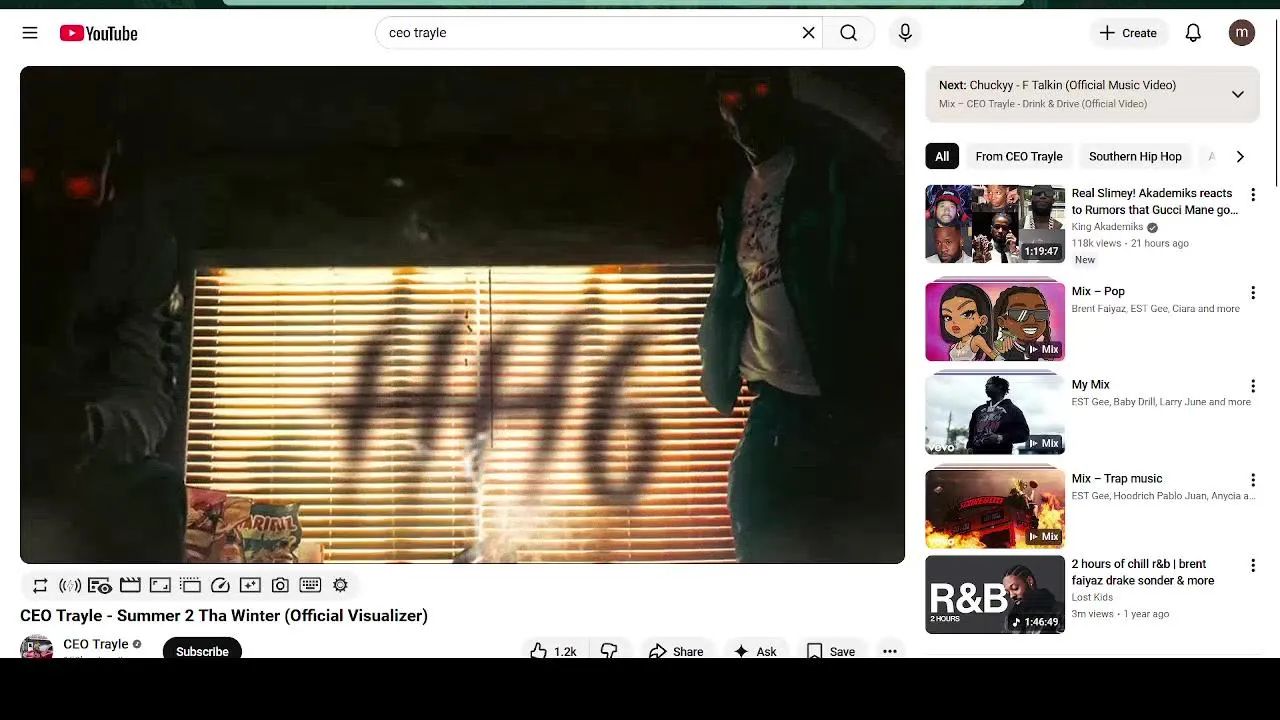Open enhancer settings gear icon

pyautogui.click(x=340, y=585)
